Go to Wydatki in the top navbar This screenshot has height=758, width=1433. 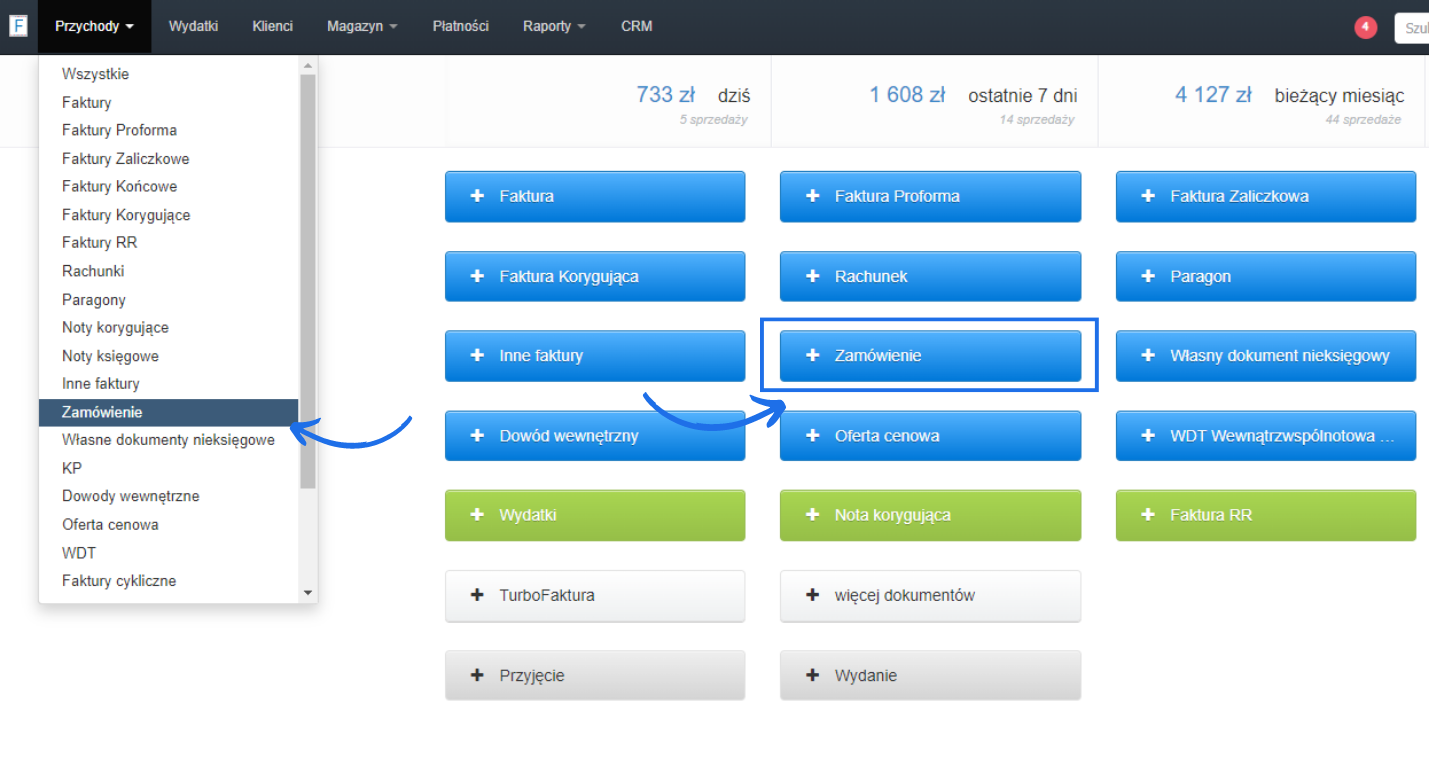193,26
